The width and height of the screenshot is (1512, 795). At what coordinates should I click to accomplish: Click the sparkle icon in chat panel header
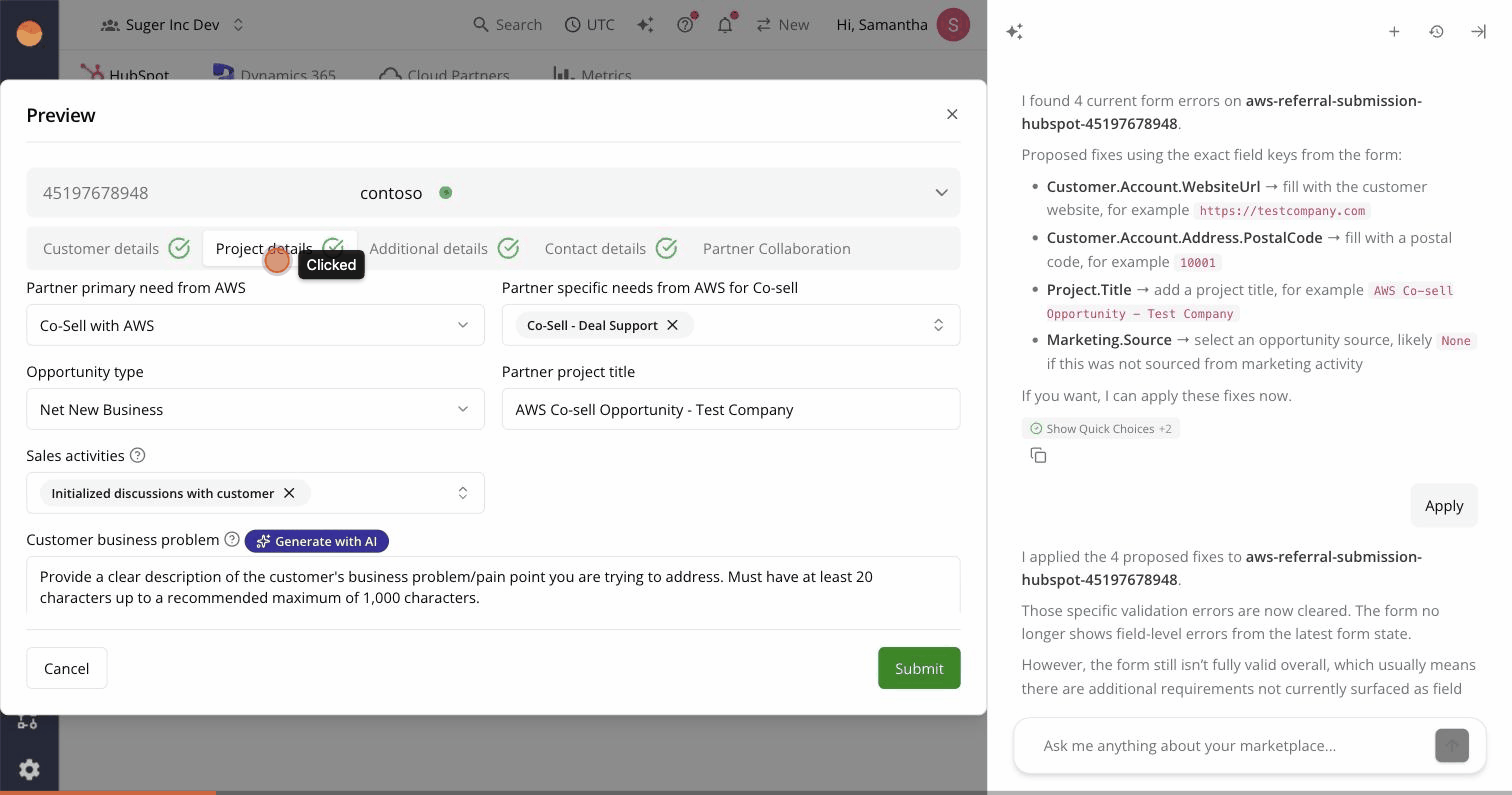click(1014, 32)
